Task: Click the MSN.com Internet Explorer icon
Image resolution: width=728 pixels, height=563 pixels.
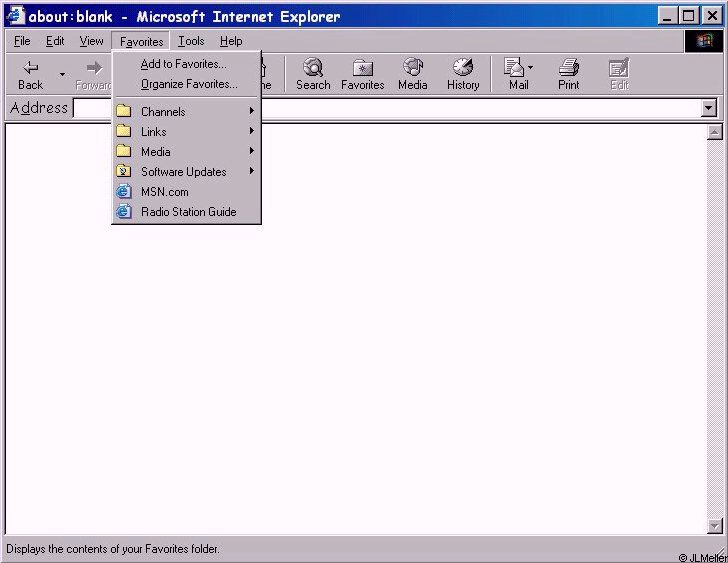Action: click(x=124, y=191)
